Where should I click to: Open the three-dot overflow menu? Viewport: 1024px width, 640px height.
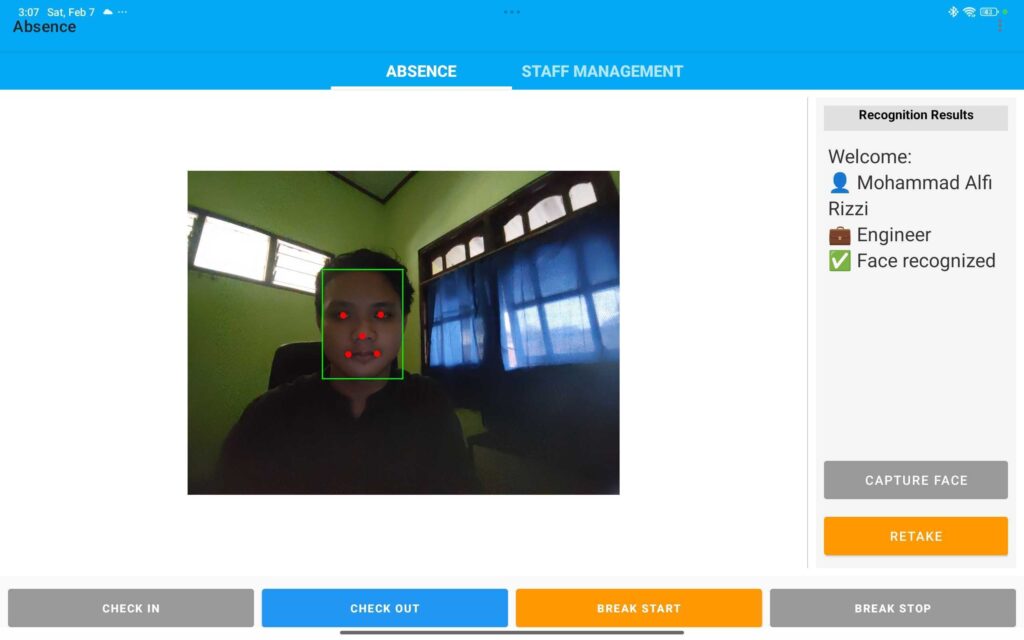[x=999, y=26]
